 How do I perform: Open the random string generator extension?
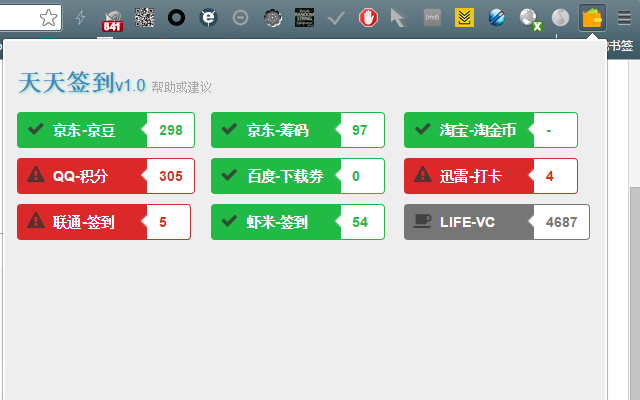pos(304,18)
